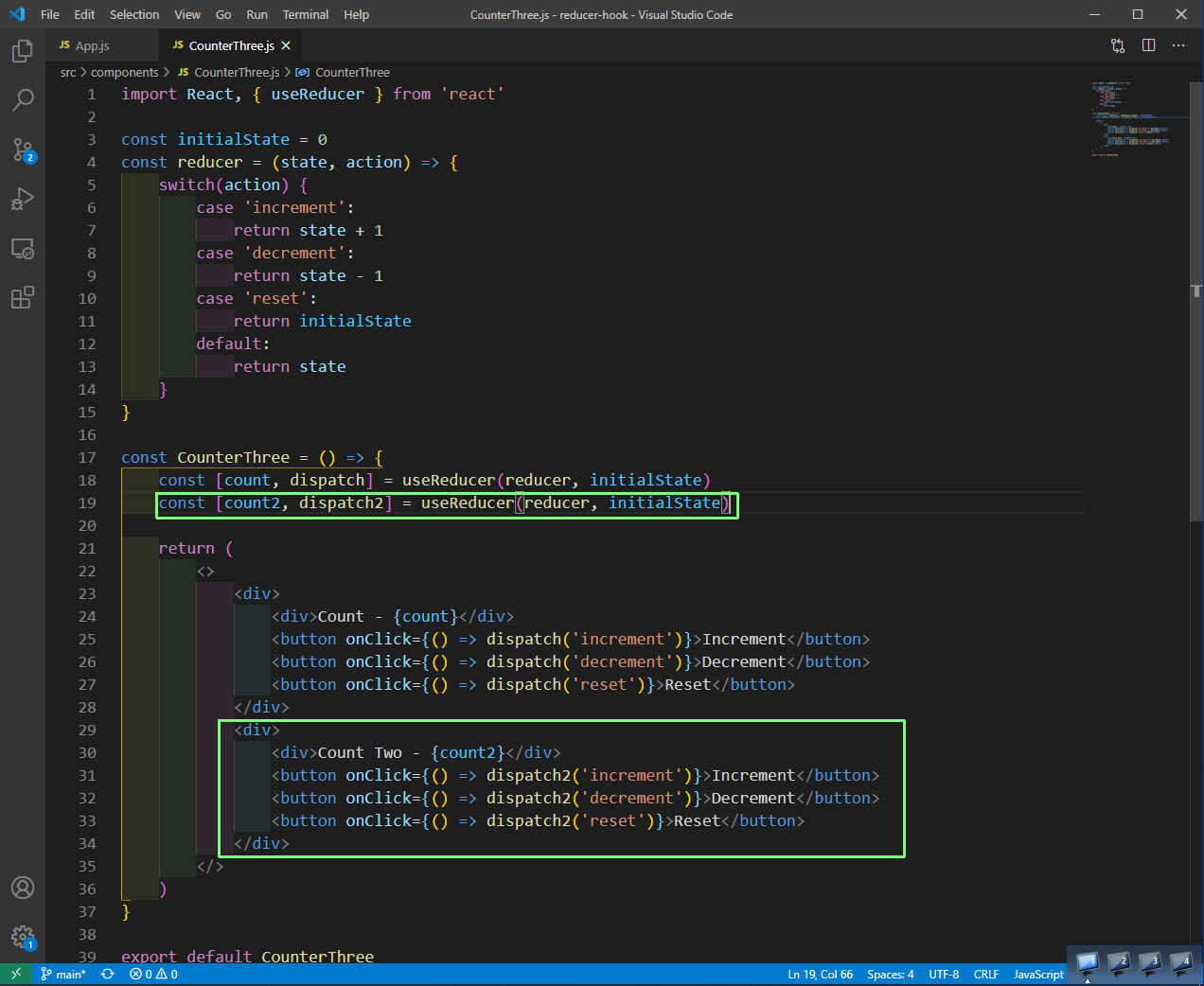Click first desktop thumbnail in taskbar tray
Image resolution: width=1204 pixels, height=986 pixels.
point(1088,963)
